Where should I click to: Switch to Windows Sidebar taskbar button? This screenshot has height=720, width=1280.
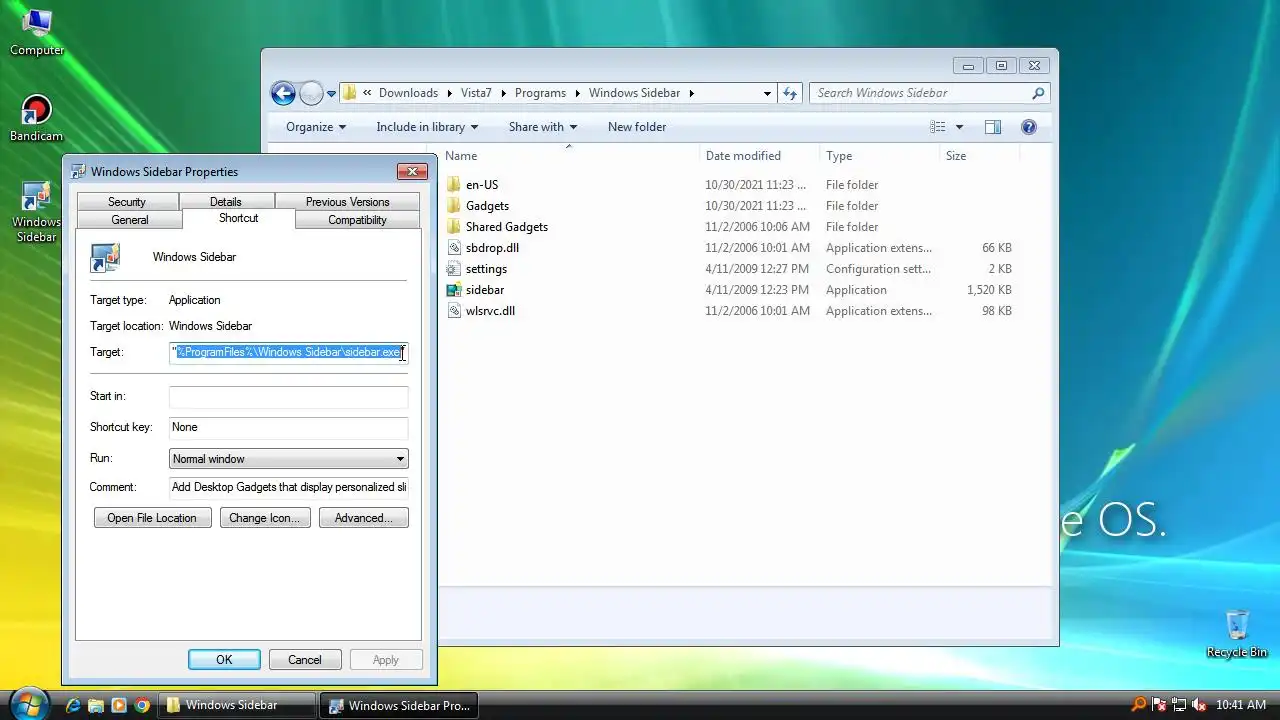[x=237, y=705]
